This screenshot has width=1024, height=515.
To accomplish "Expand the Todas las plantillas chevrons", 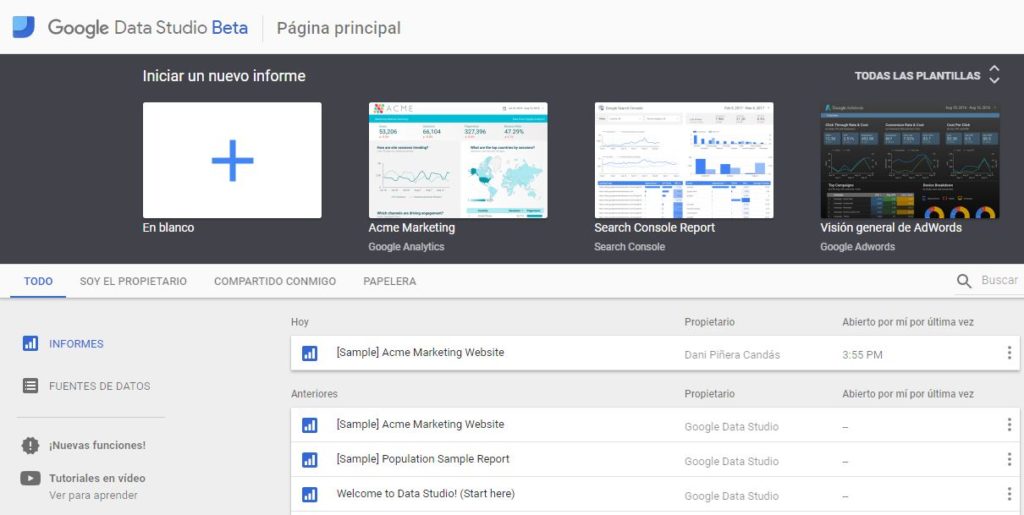I will (994, 74).
